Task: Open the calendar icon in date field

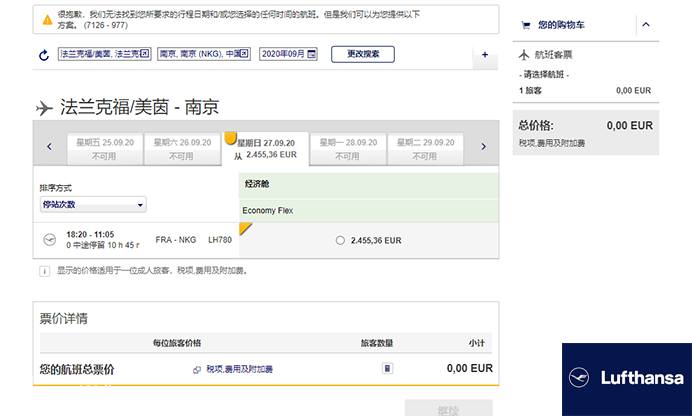Action: tap(312, 54)
